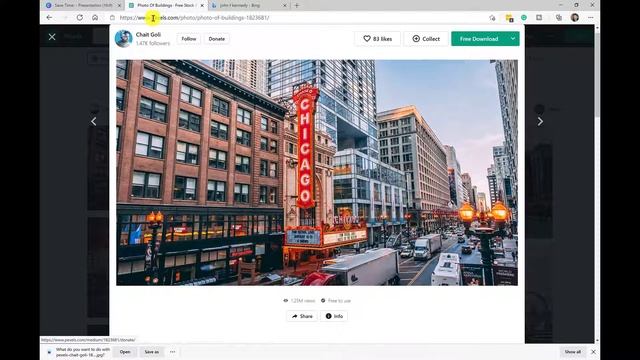Close the Bing search tab

(285, 6)
